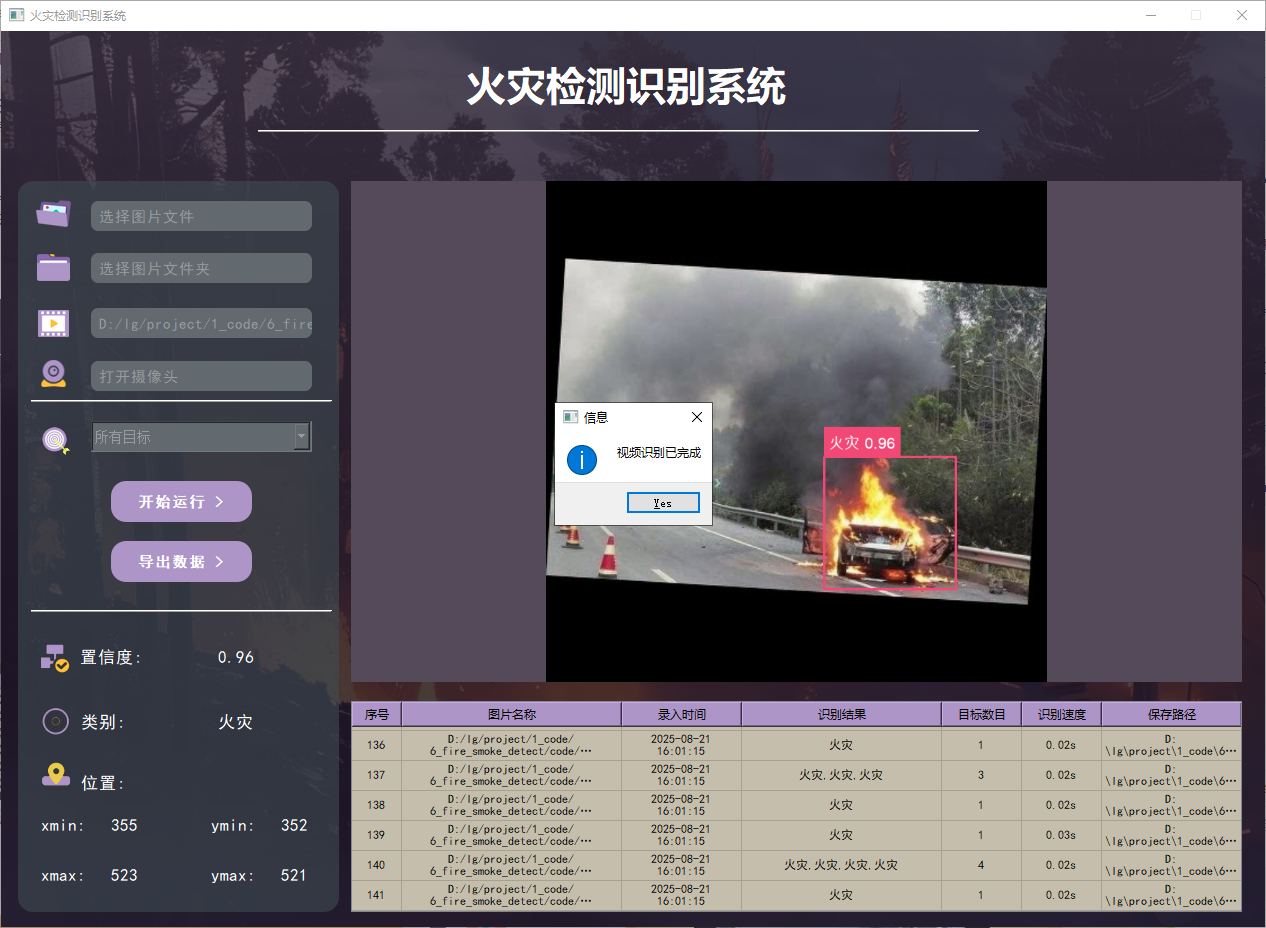The image size is (1266, 928).
Task: Export results with 导出数据 button
Action: coord(181,561)
